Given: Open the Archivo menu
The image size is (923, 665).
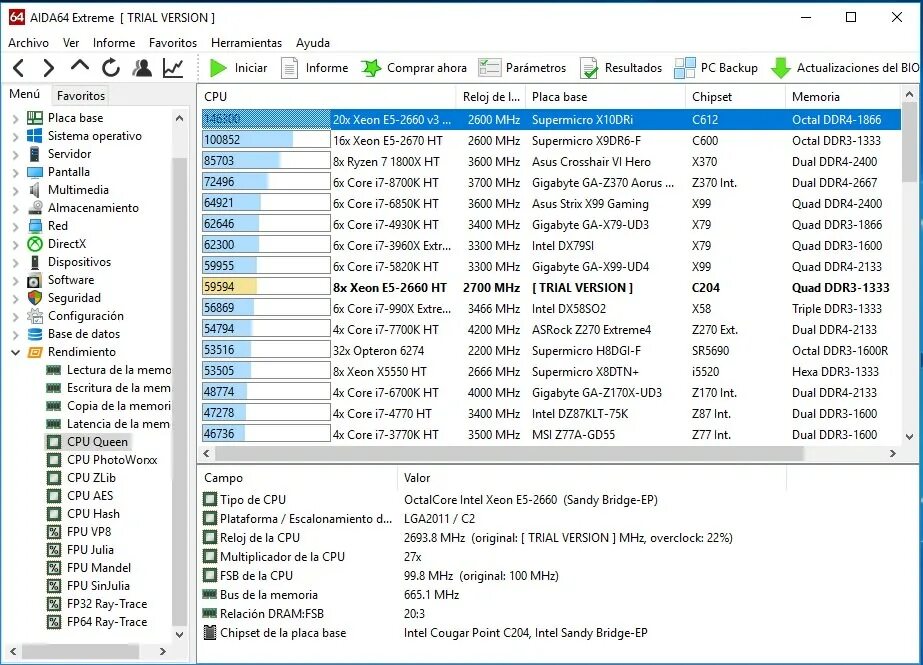Looking at the screenshot, I should pos(28,42).
